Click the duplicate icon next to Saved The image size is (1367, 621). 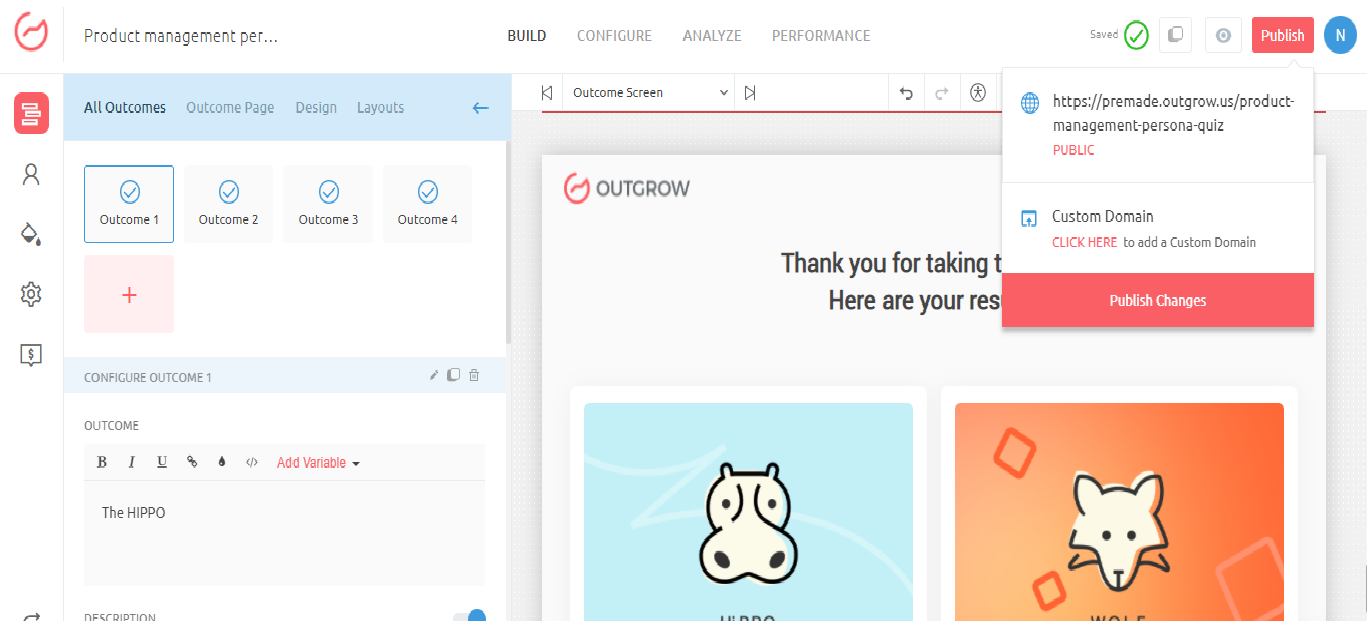click(x=1176, y=35)
